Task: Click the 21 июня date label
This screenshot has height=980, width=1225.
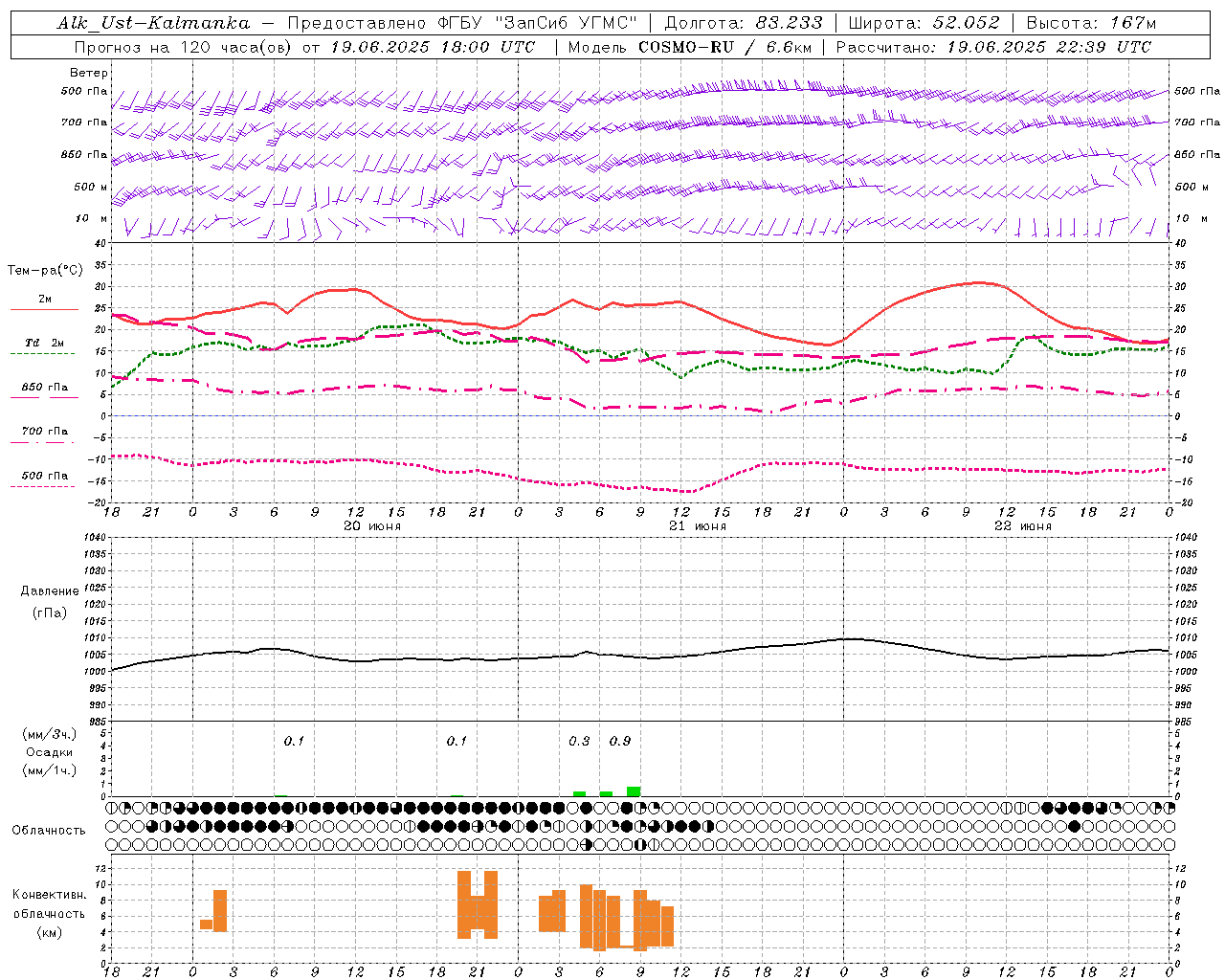Action: tap(698, 526)
